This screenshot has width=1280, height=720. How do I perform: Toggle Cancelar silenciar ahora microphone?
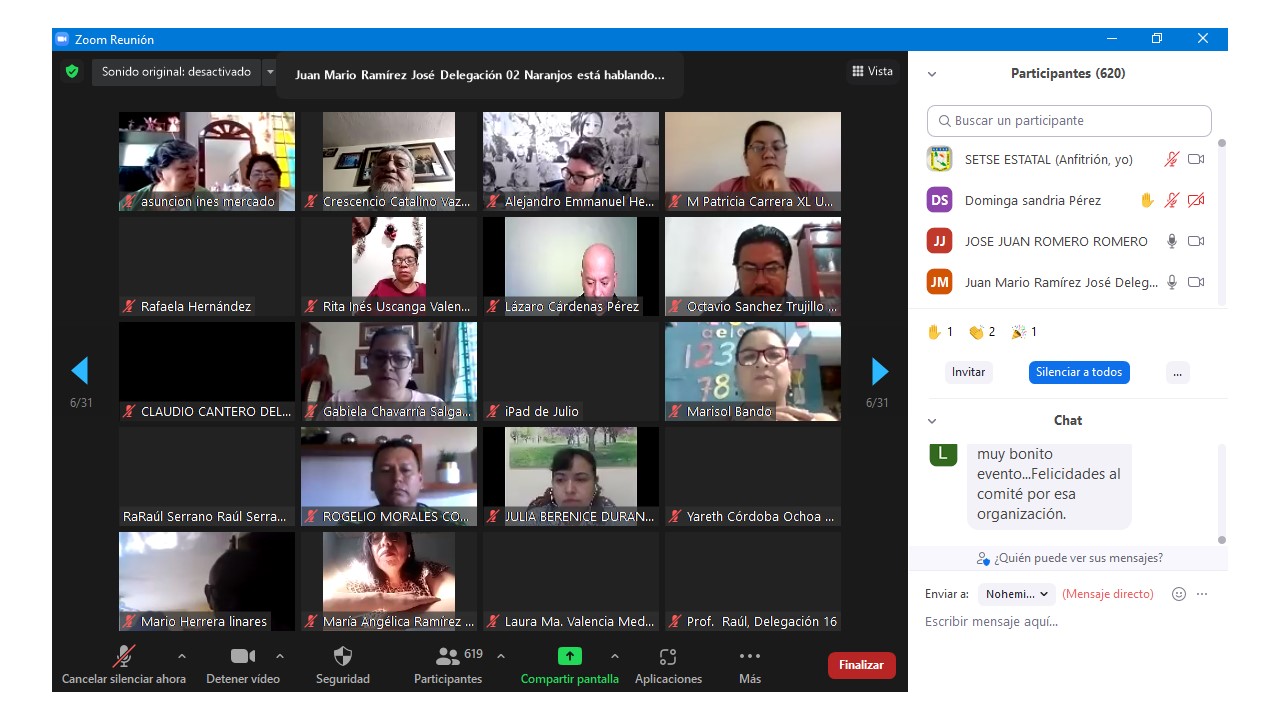pos(124,657)
